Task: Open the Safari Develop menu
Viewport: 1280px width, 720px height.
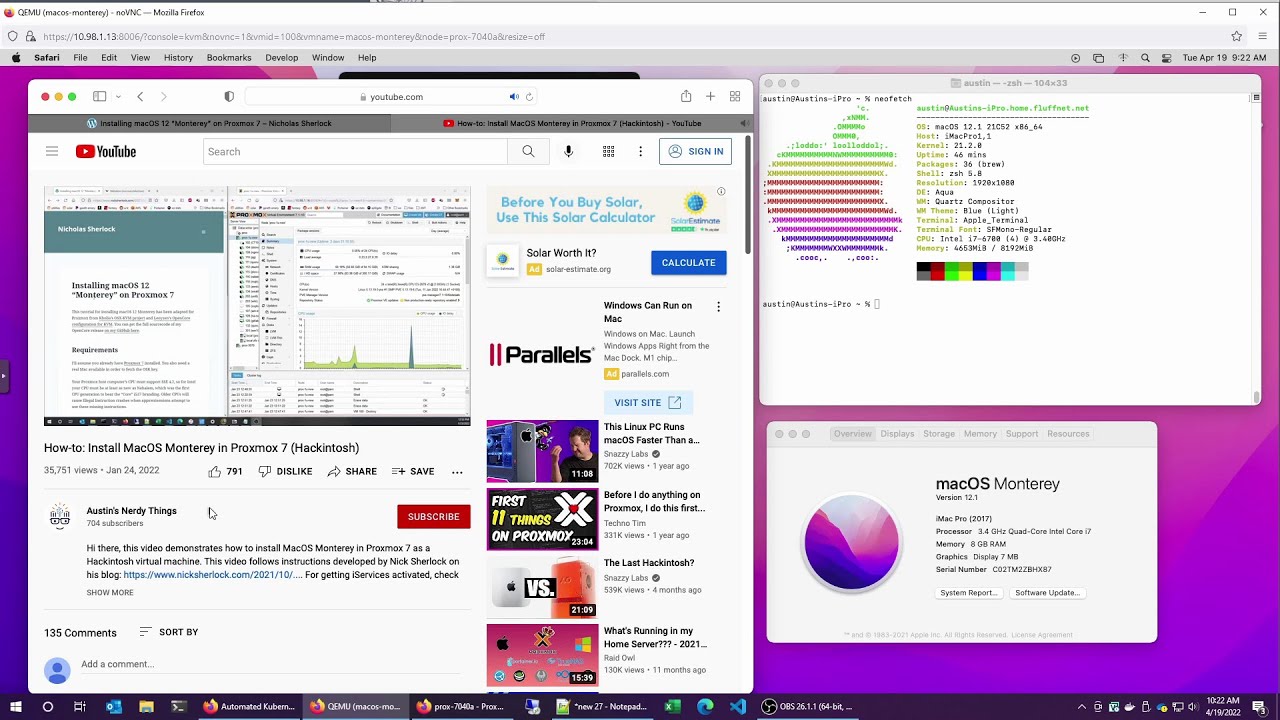Action: click(281, 58)
